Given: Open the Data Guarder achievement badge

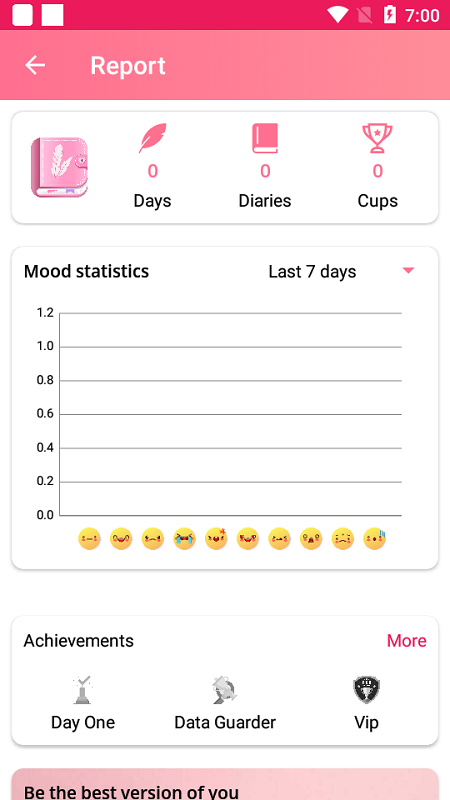Looking at the screenshot, I should click(x=225, y=690).
